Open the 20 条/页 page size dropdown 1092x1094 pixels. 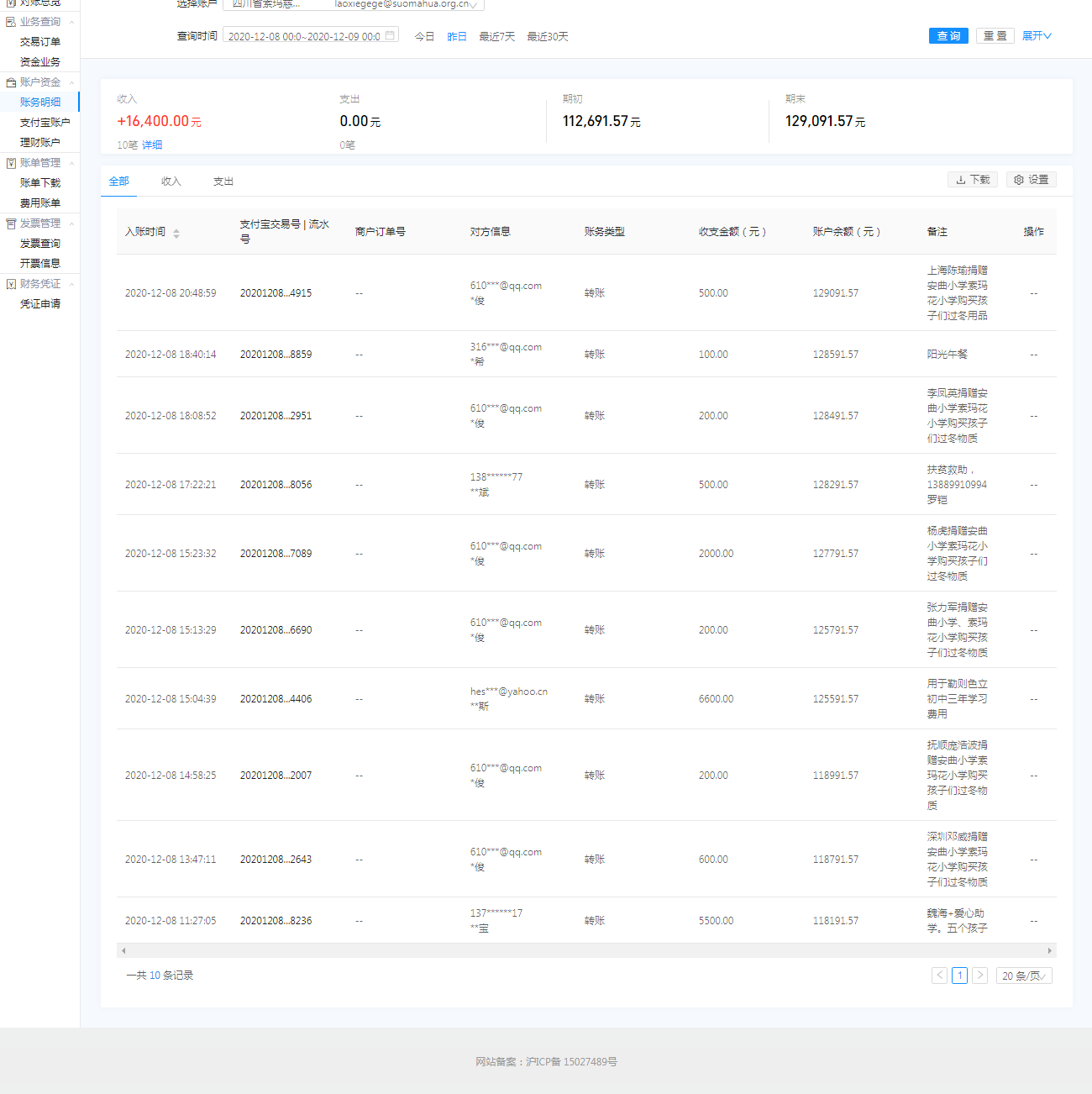pyautogui.click(x=1024, y=976)
